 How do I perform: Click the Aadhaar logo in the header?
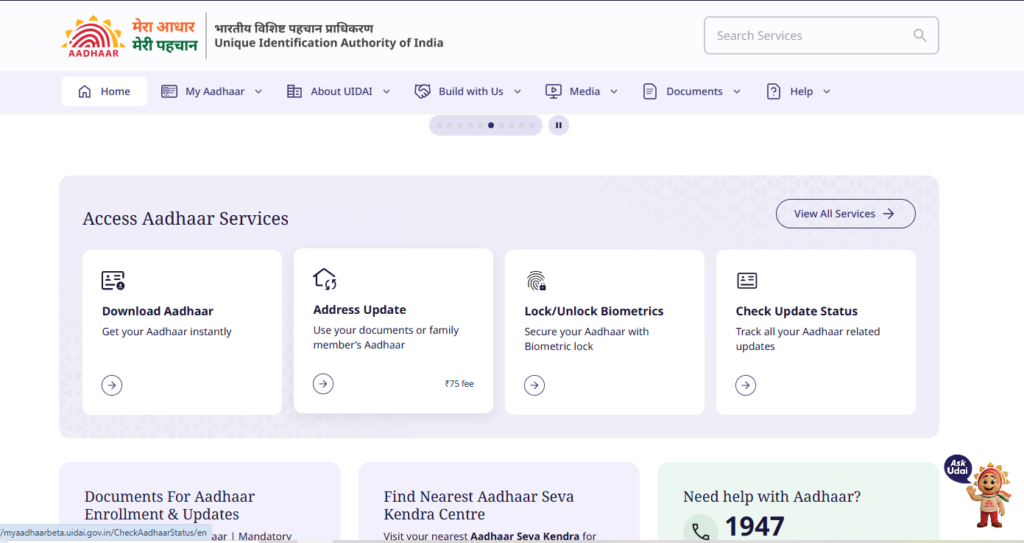[x=93, y=36]
